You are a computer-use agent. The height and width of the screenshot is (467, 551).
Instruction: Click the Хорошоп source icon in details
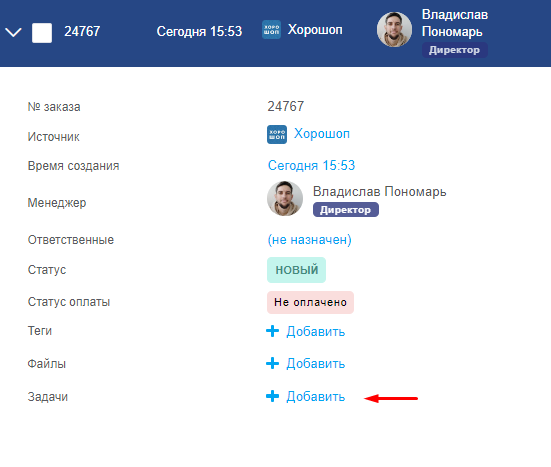[x=277, y=134]
